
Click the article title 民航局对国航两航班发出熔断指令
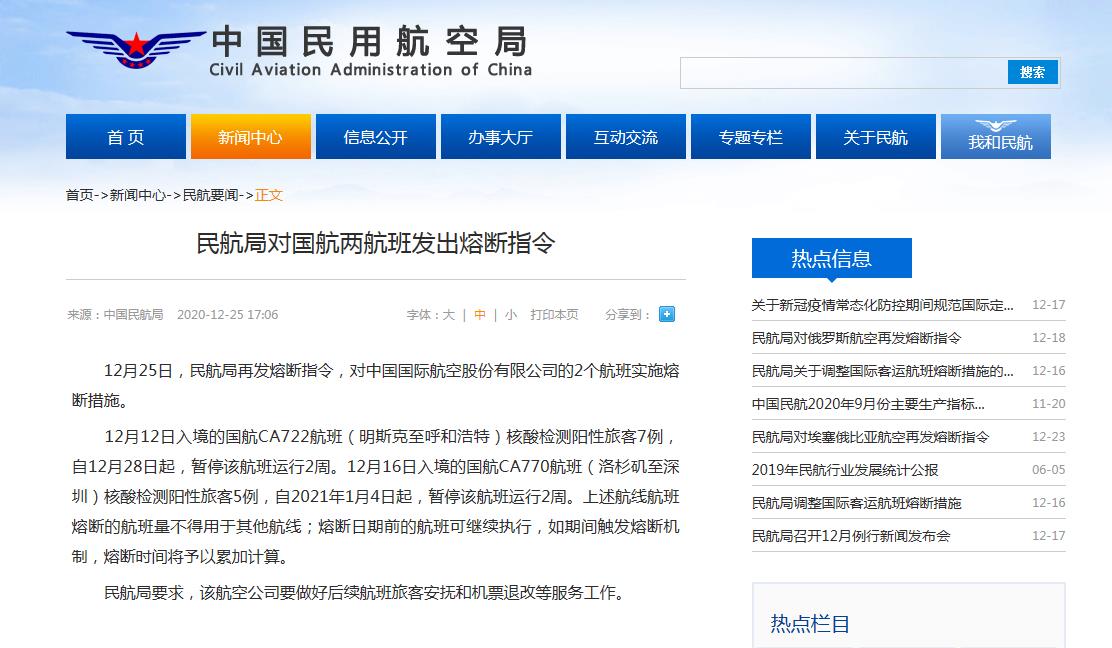click(x=376, y=243)
